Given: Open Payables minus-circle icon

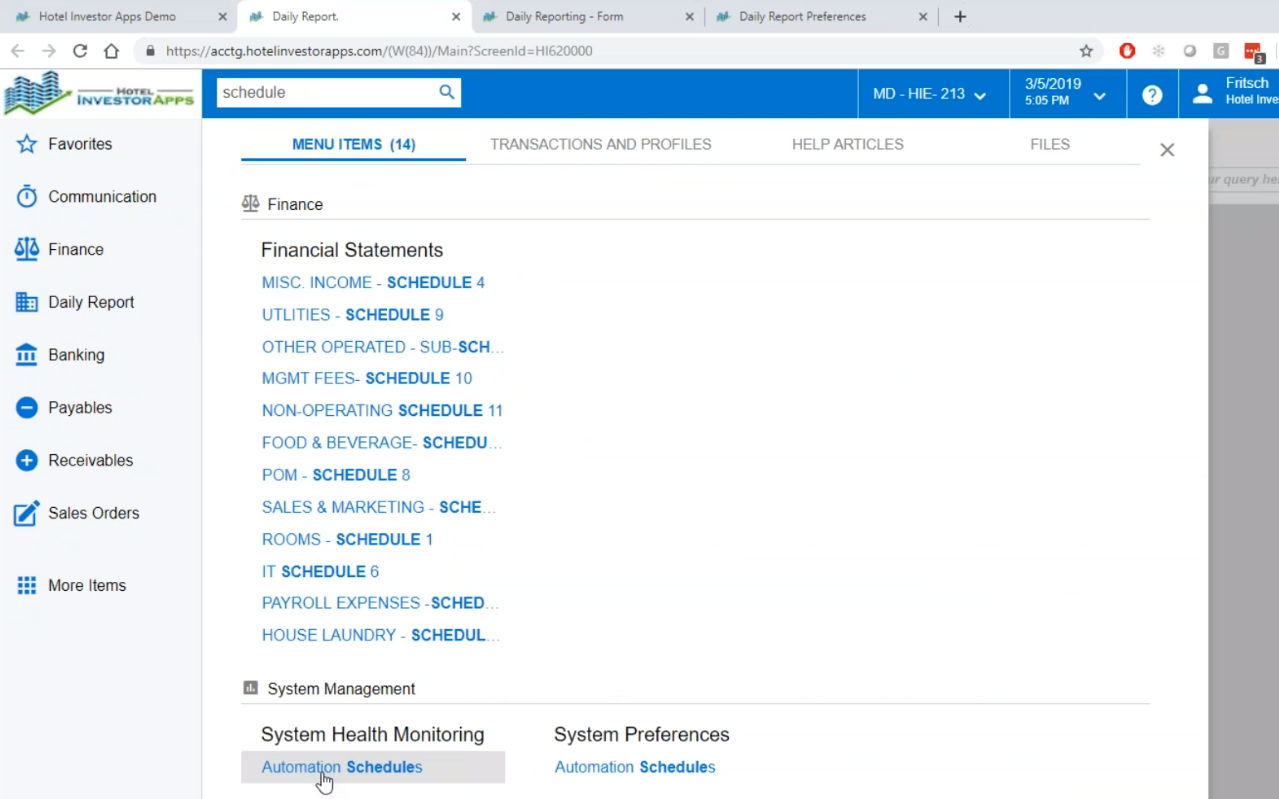Looking at the screenshot, I should click(27, 408).
